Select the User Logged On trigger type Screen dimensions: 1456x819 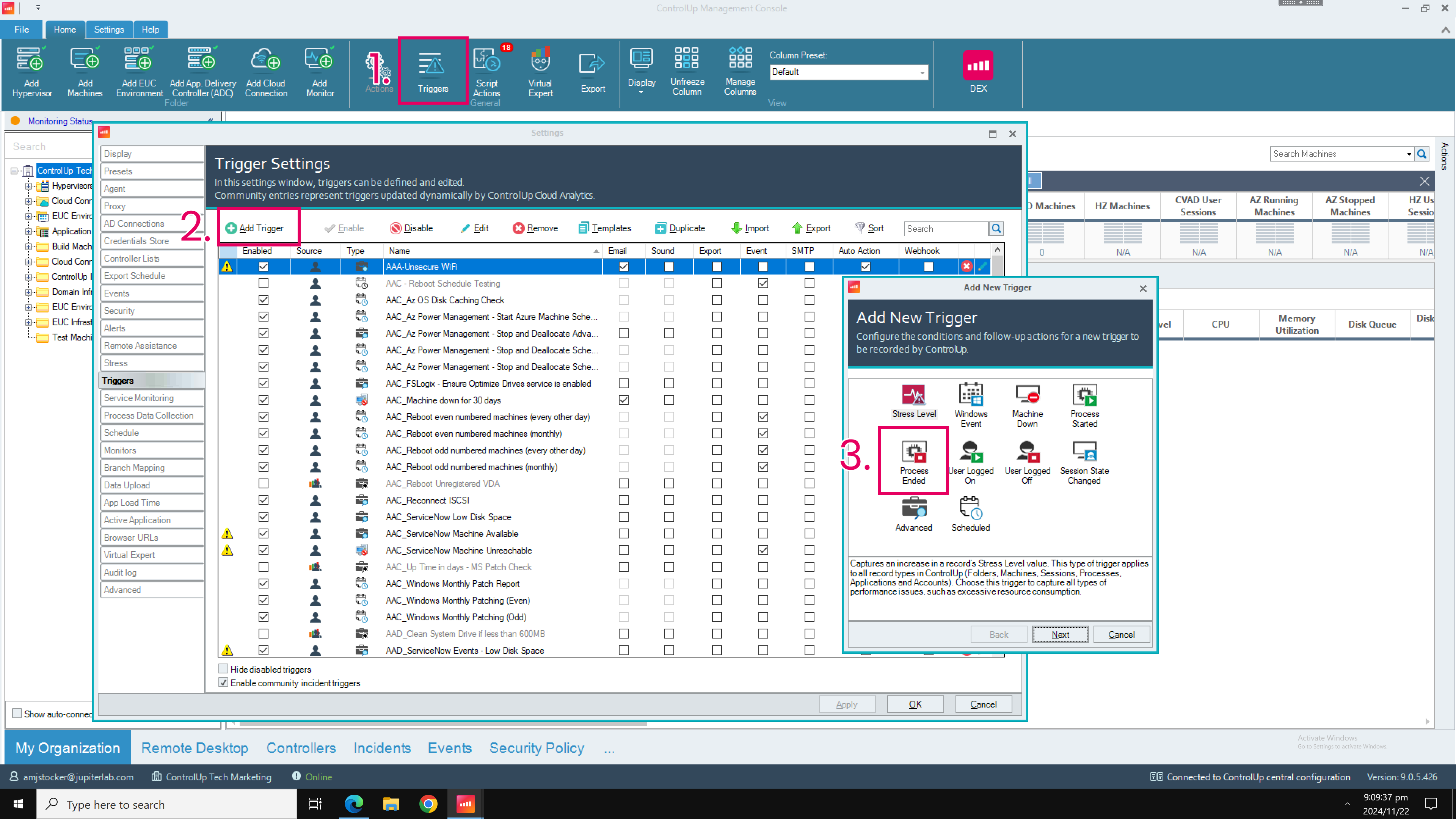[x=971, y=462]
